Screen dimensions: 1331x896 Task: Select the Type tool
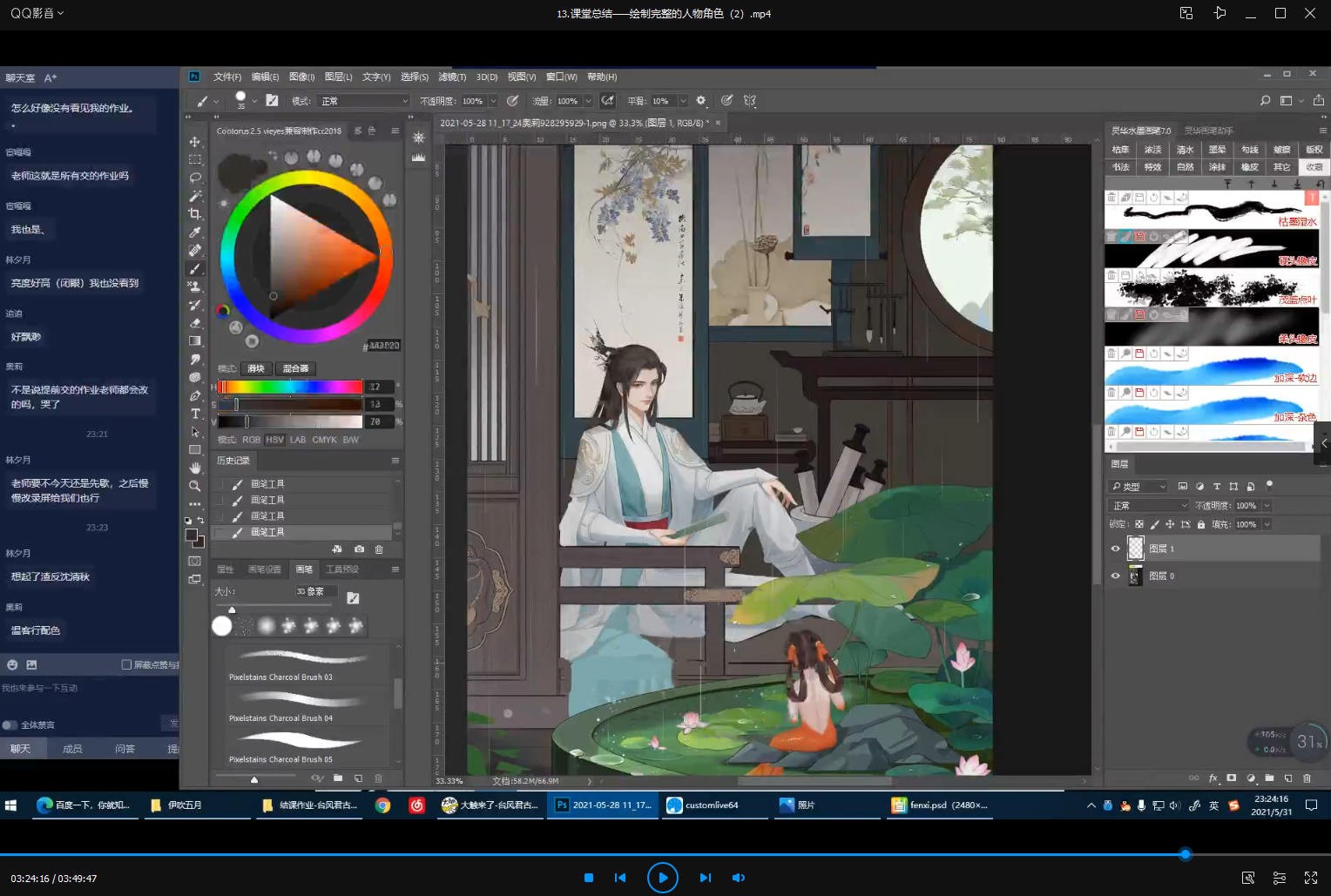[195, 414]
